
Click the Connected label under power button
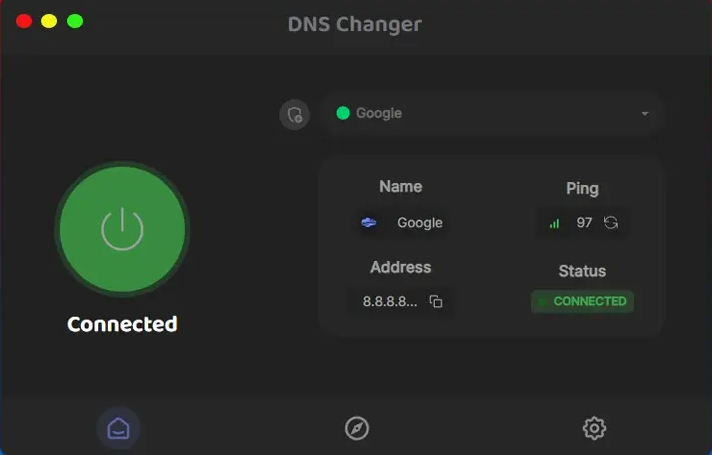122,324
